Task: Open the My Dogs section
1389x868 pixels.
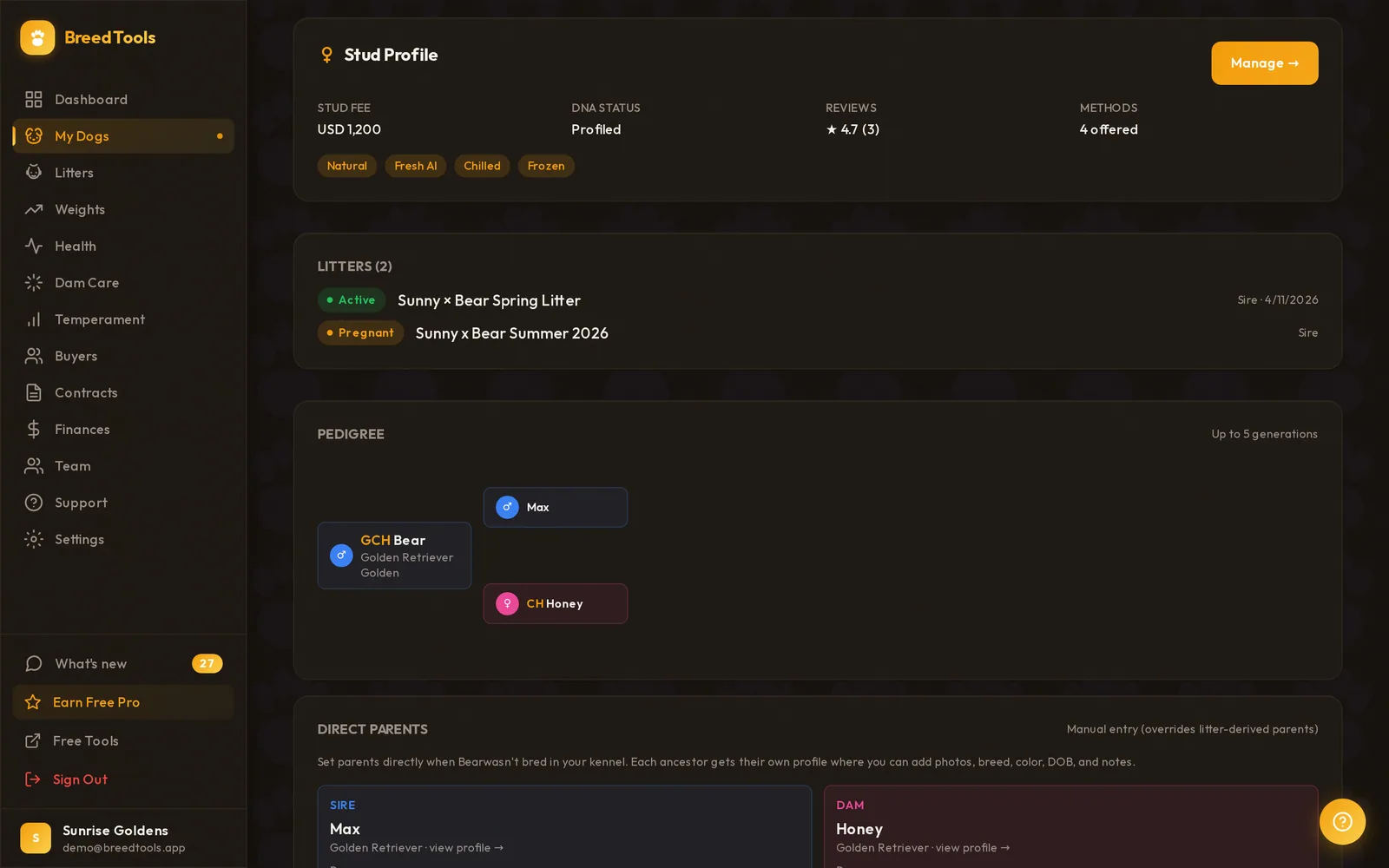Action: tap(123, 135)
